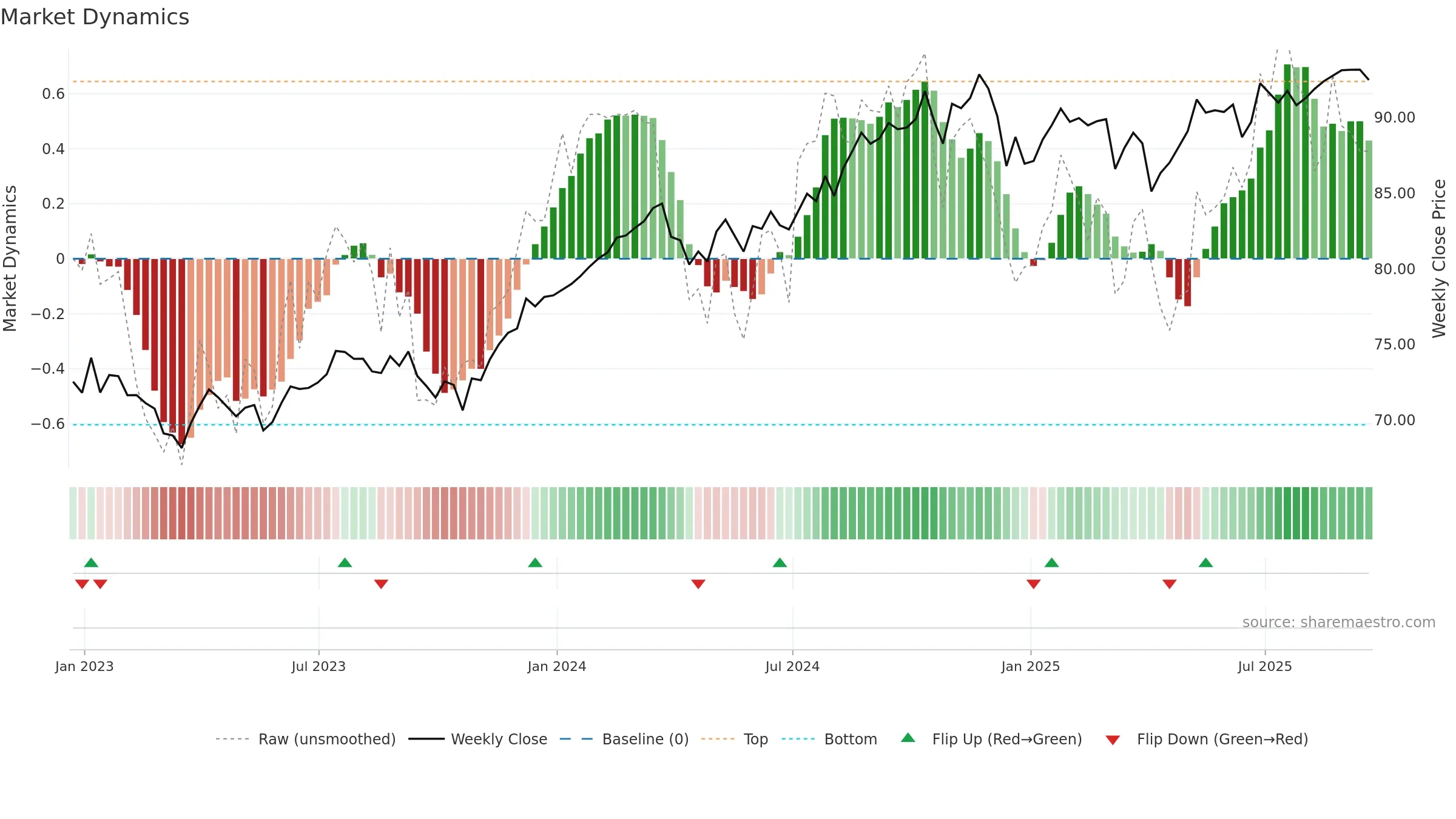Click the 0.2 left axis tick label
This screenshot has height=819, width=1456.
(x=53, y=203)
